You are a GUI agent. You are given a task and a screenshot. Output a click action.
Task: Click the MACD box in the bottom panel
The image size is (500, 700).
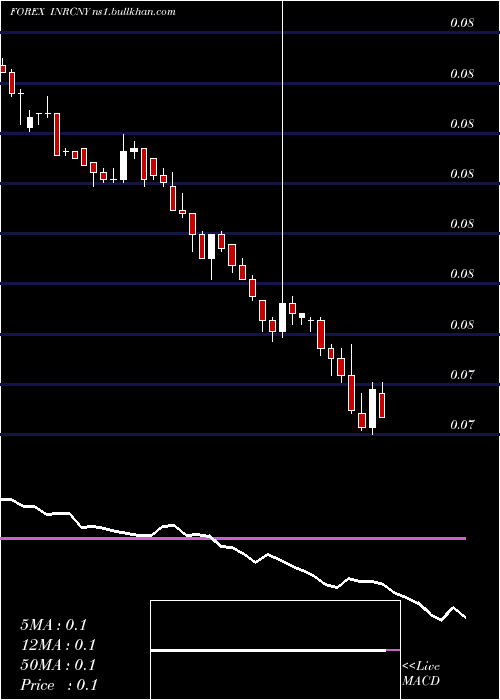(x=275, y=650)
